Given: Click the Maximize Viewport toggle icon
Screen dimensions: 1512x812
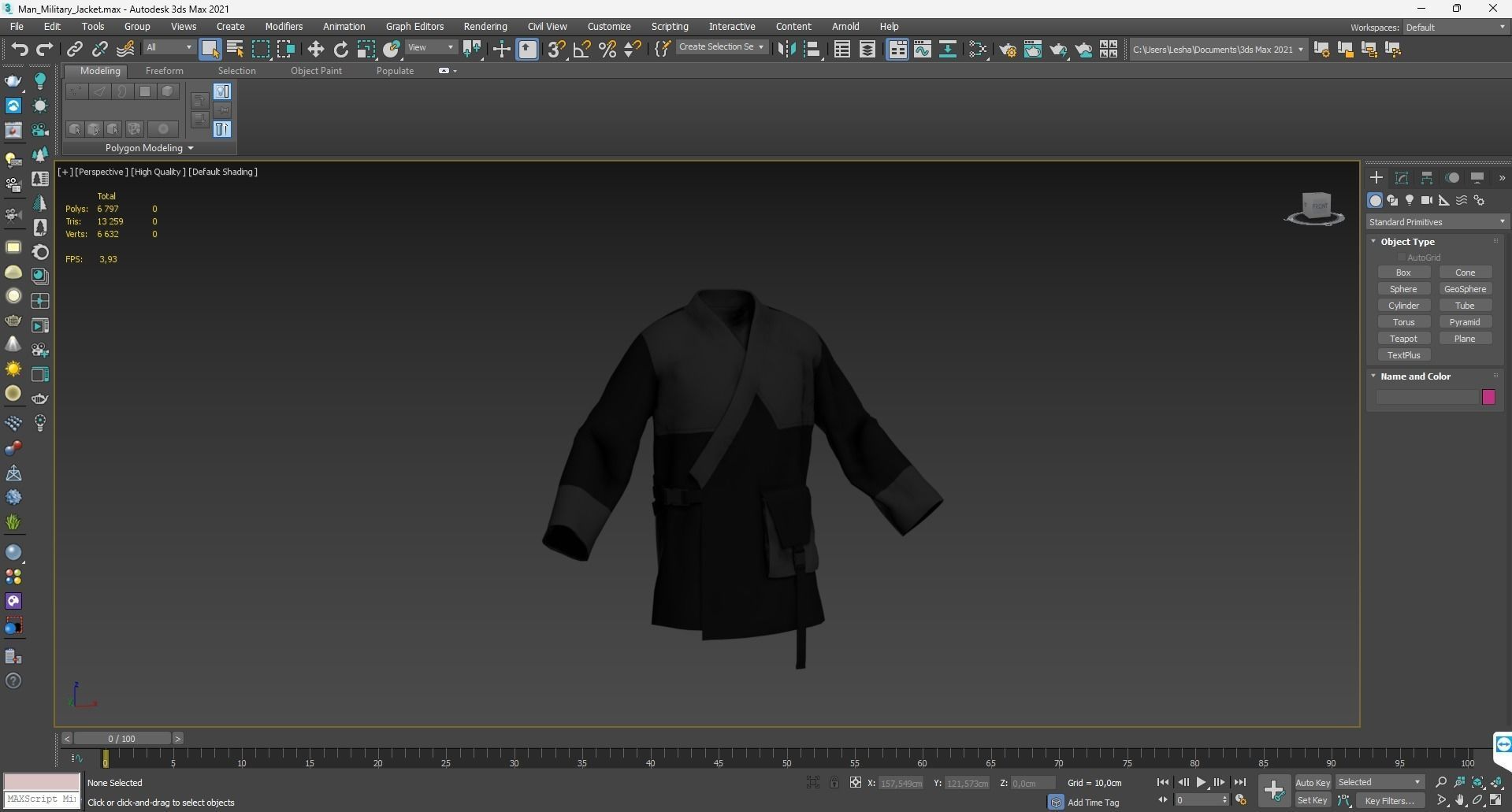Looking at the screenshot, I should point(1496,801).
